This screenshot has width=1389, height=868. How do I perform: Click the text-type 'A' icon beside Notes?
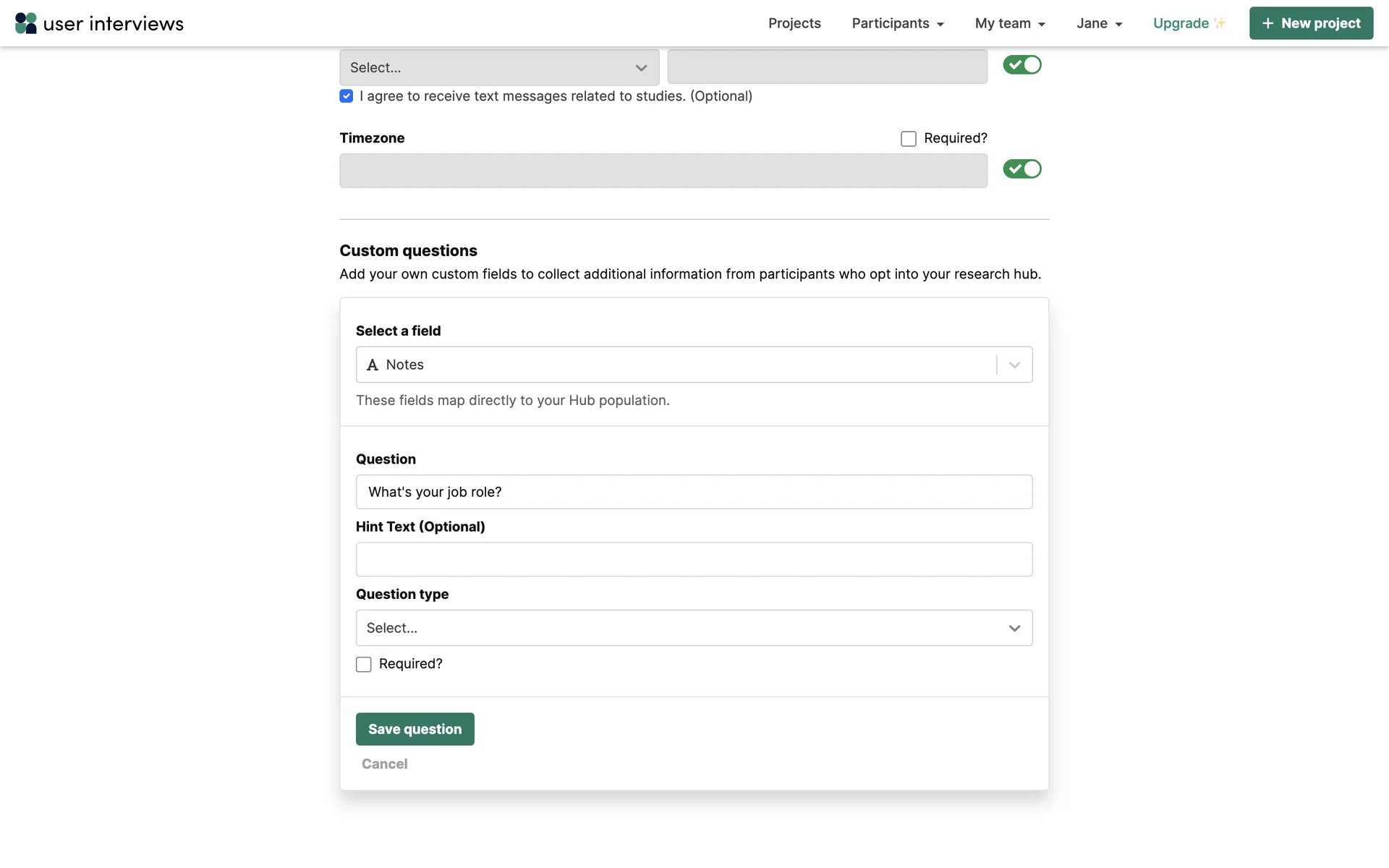coord(373,365)
